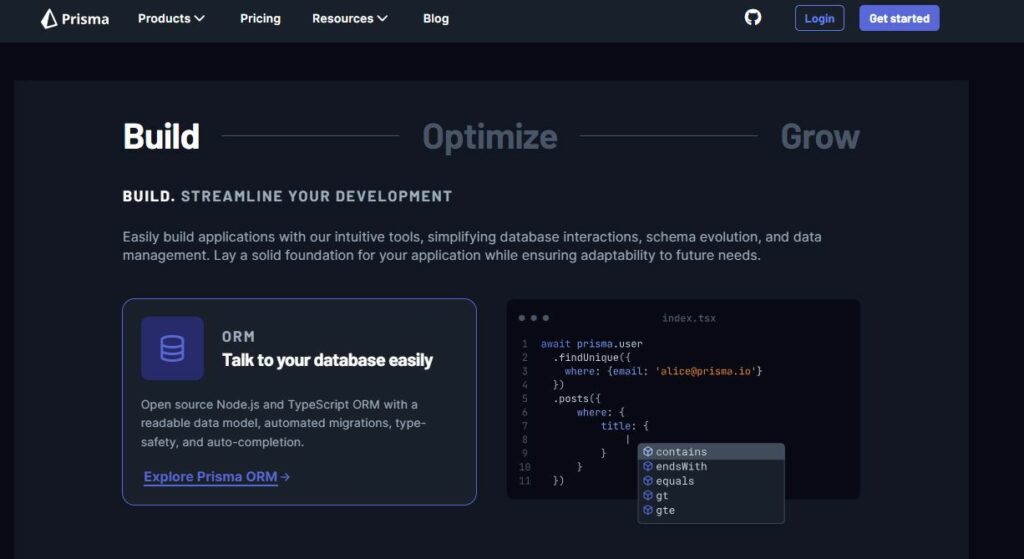Image resolution: width=1024 pixels, height=559 pixels.
Task: Click the 'alice@prisma.io' string in the code
Action: 706,371
